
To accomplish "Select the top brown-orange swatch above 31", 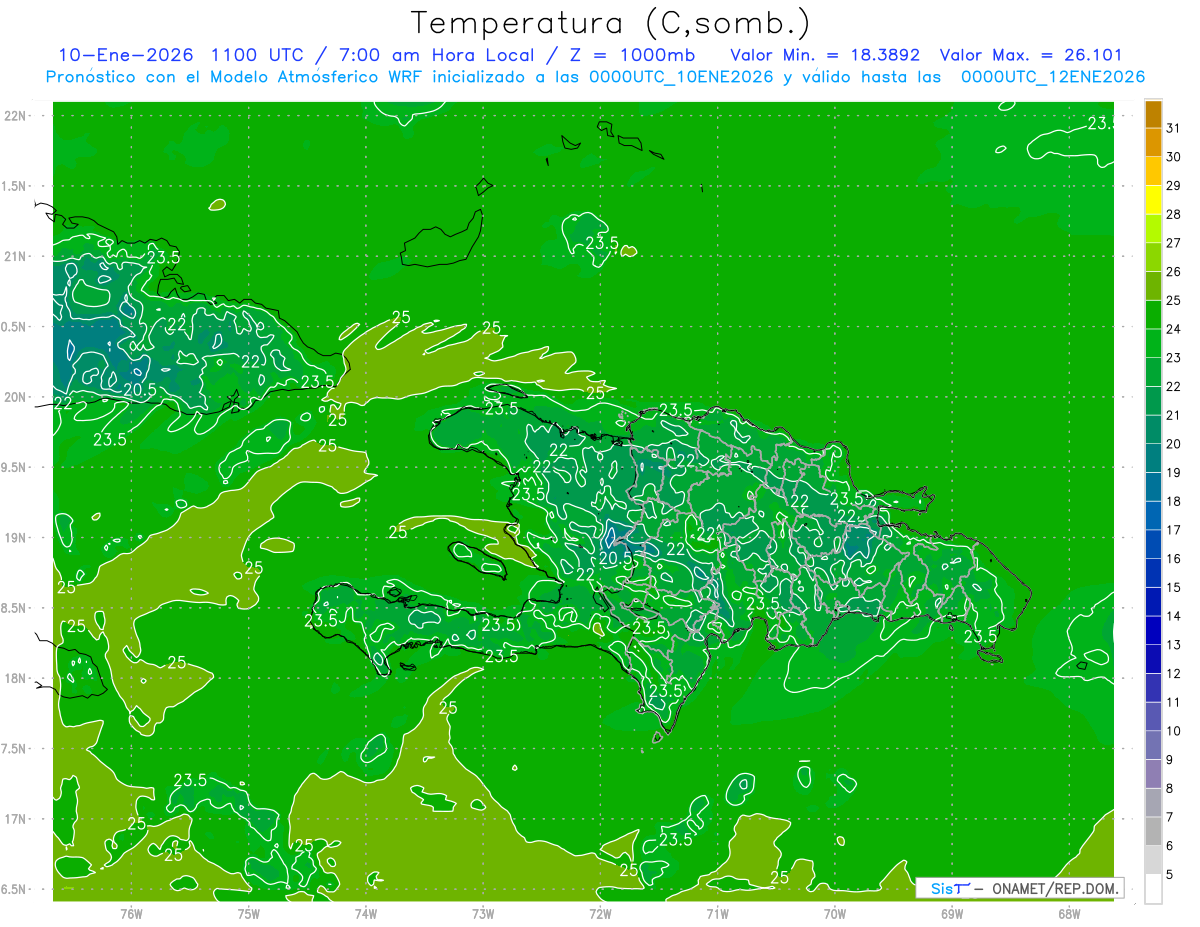I will coord(1153,113).
